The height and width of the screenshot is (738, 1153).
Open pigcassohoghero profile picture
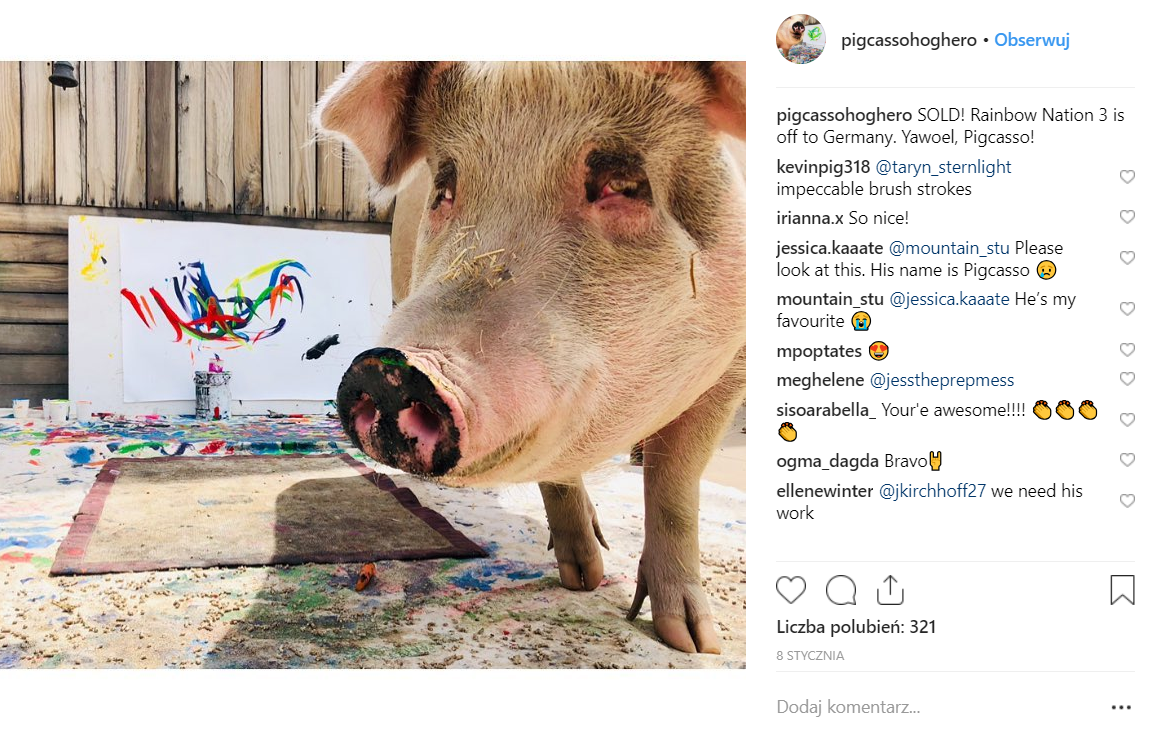801,40
